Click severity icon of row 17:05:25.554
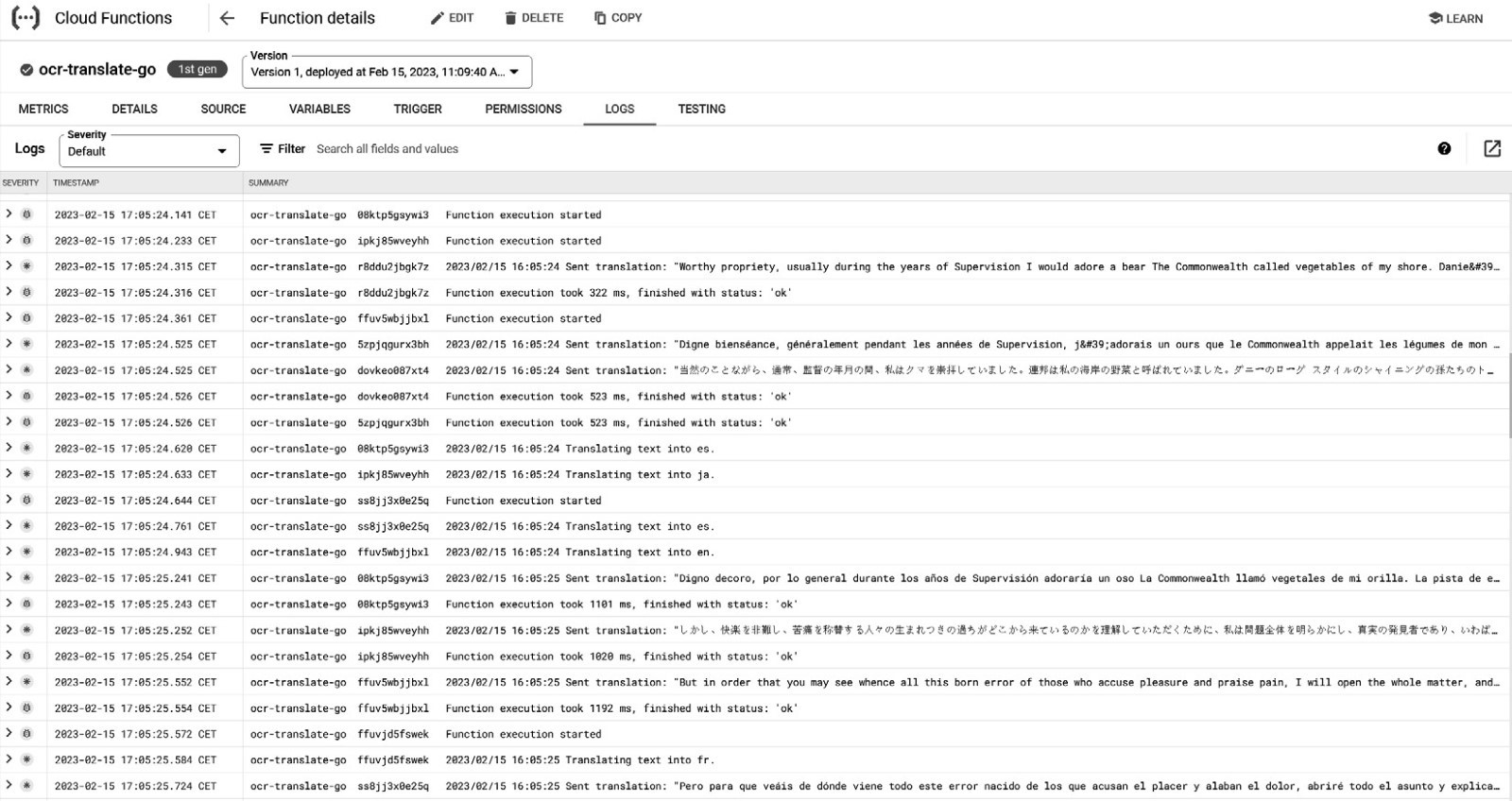 [x=26, y=707]
